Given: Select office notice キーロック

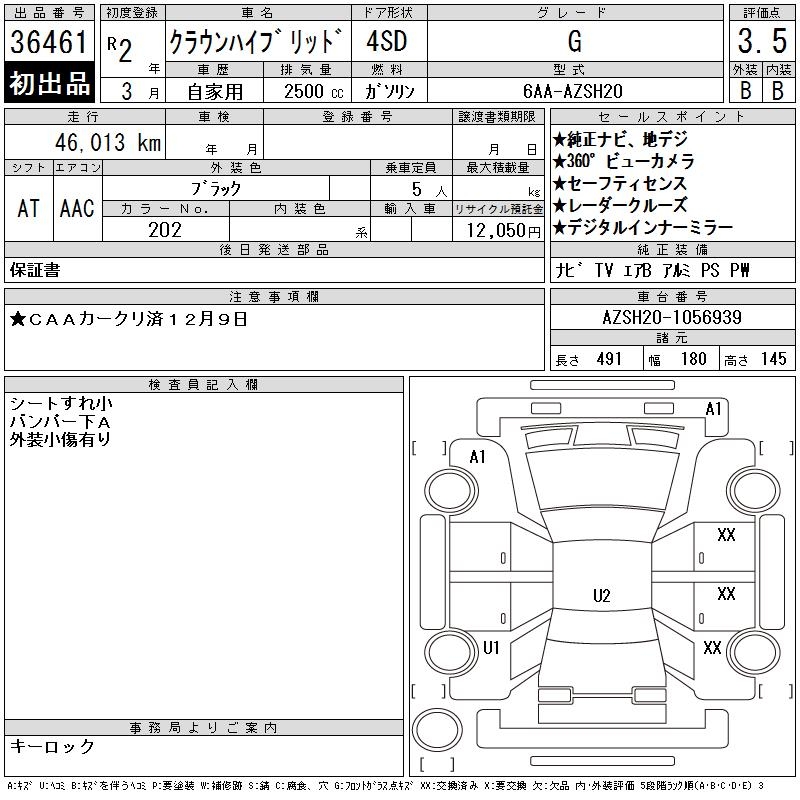Looking at the screenshot, I should pos(52,746).
